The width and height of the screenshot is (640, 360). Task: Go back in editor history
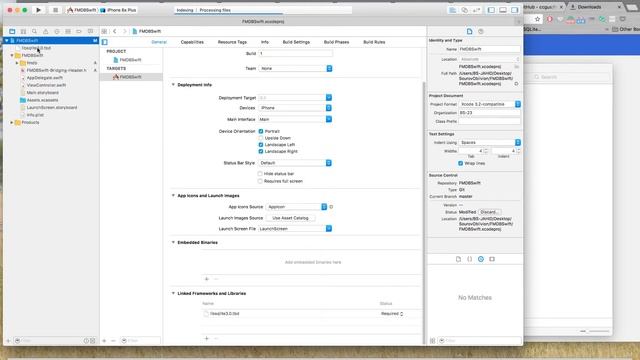point(115,31)
